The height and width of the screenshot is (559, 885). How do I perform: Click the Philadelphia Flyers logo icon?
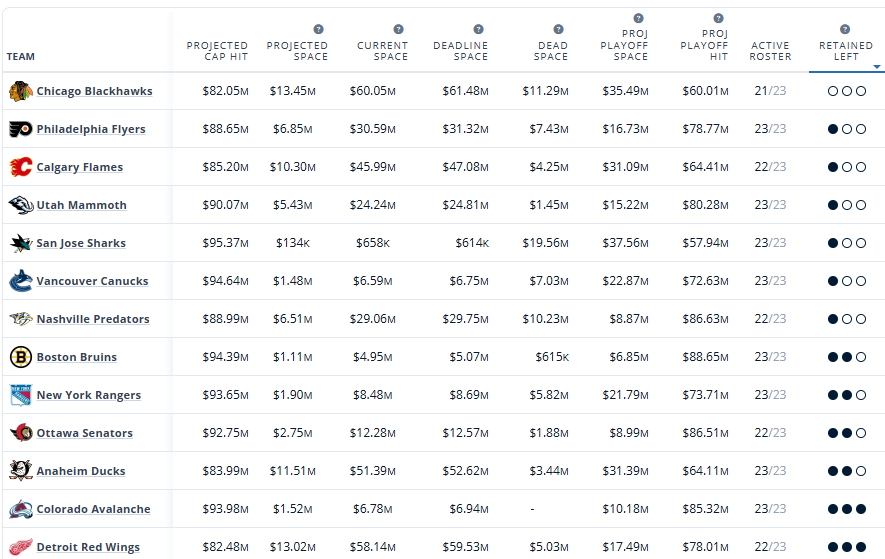20,130
